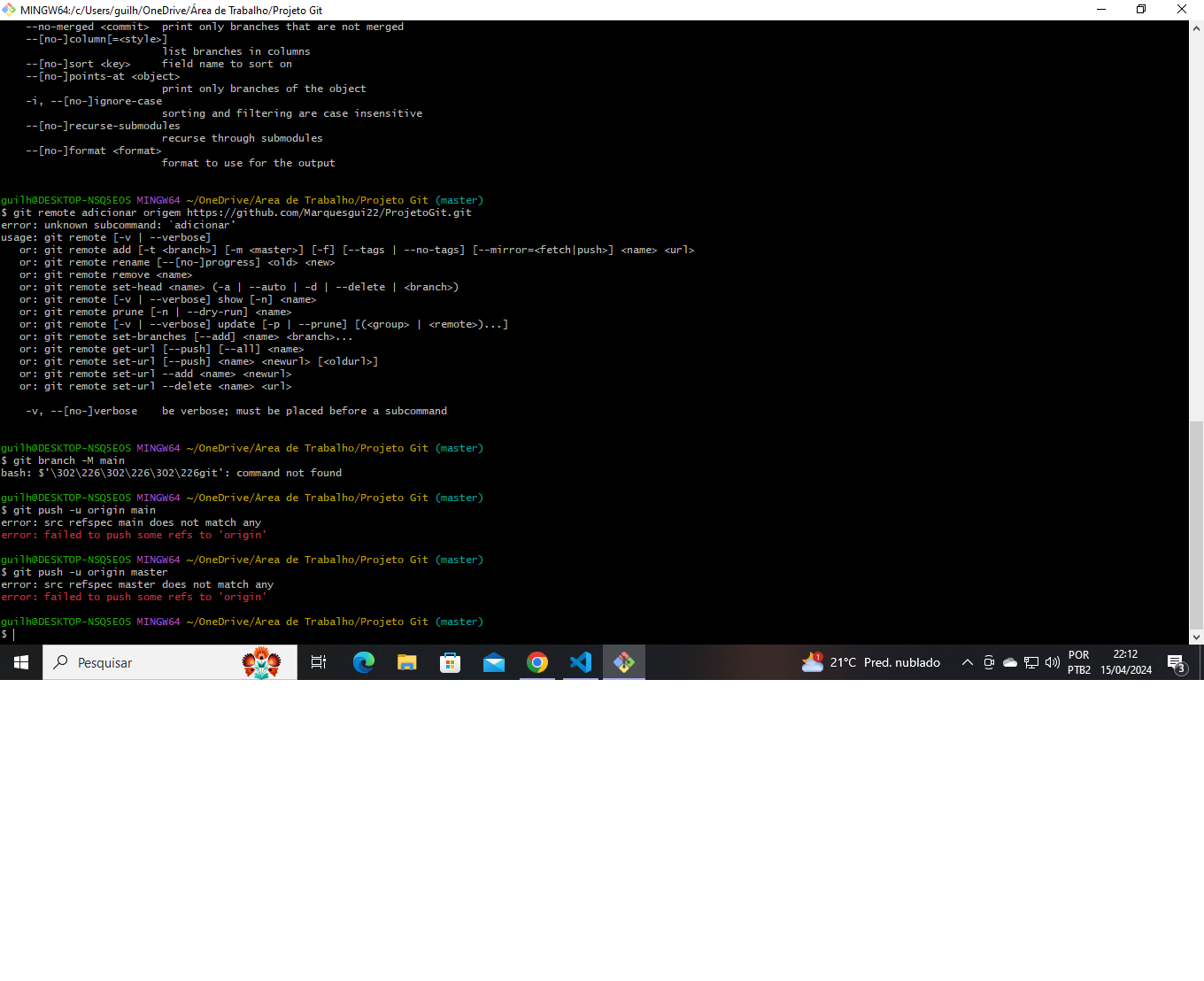Image resolution: width=1204 pixels, height=981 pixels.
Task: Open Task View on the taskbar
Action: point(319,662)
